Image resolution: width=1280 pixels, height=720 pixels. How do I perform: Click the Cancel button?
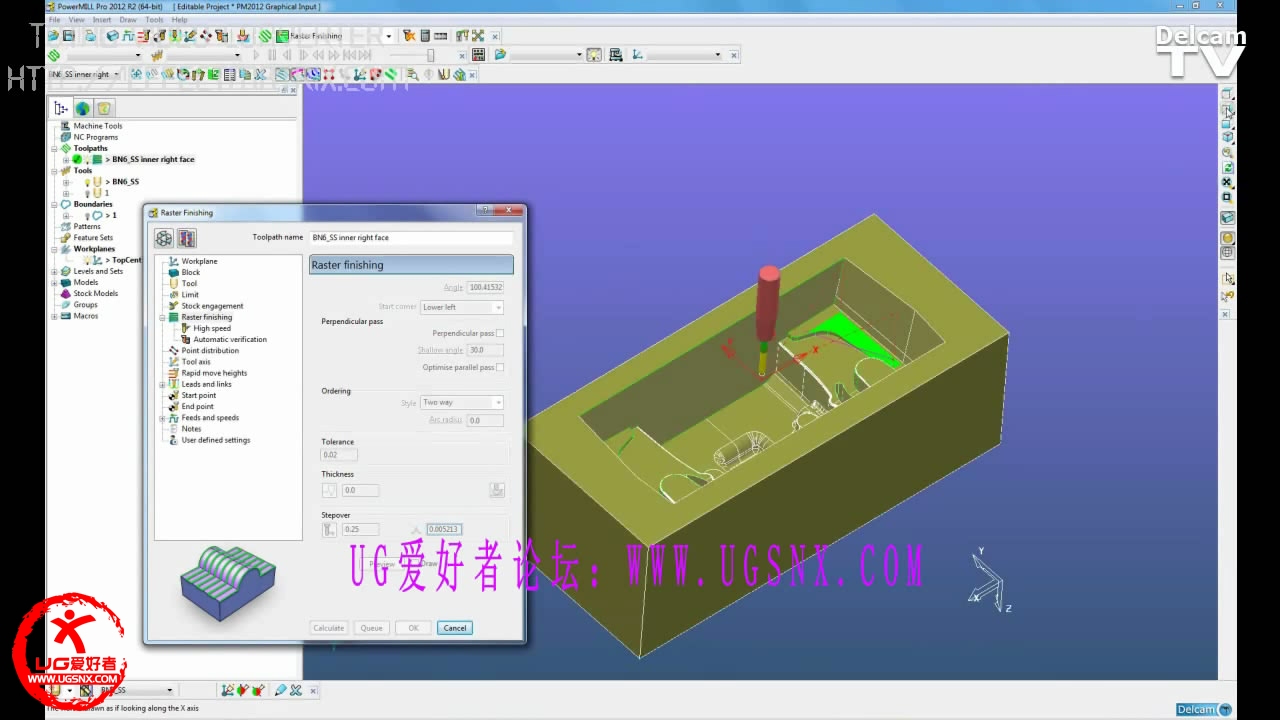[x=454, y=628]
